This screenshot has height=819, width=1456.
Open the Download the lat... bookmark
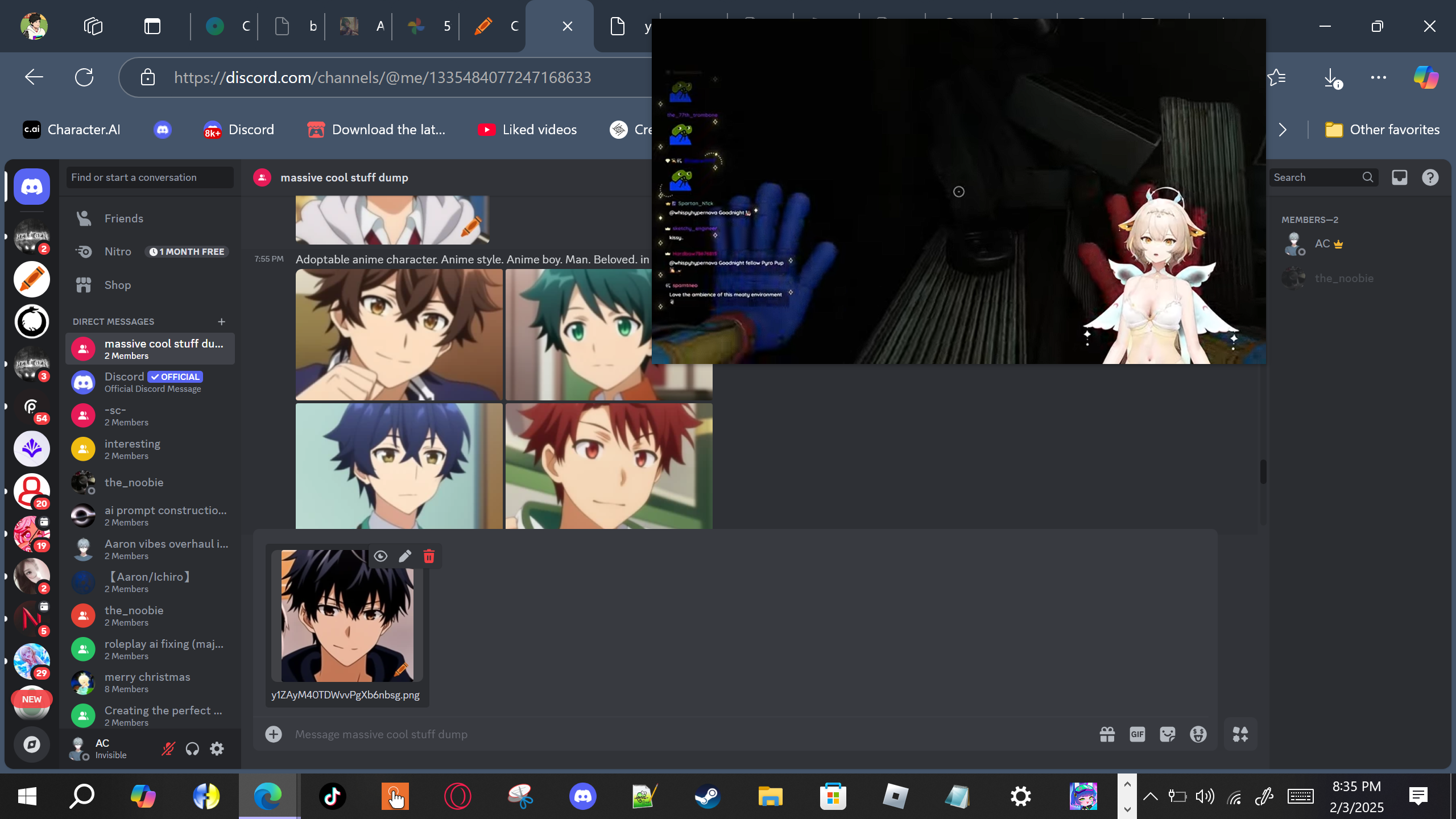tap(376, 130)
